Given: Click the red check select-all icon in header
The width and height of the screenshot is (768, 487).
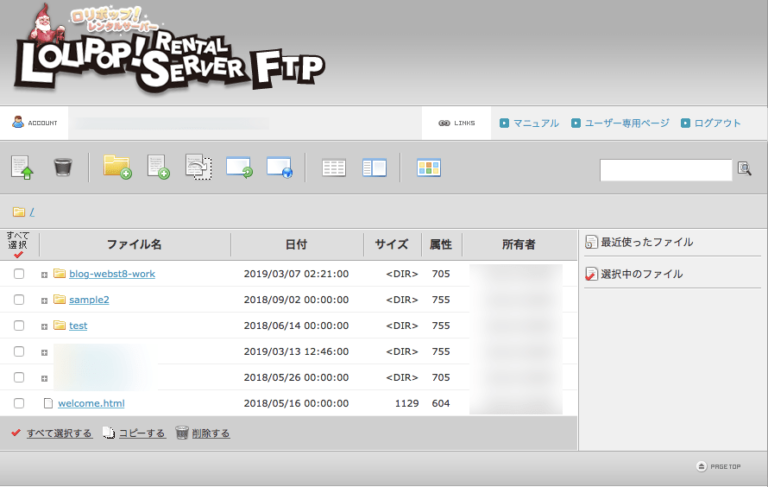Looking at the screenshot, I should coord(19,255).
